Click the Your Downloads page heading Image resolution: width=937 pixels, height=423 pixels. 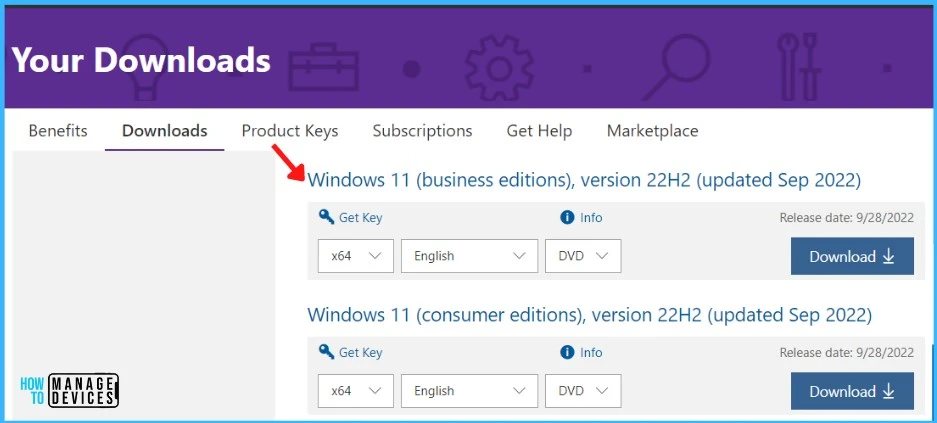click(141, 60)
